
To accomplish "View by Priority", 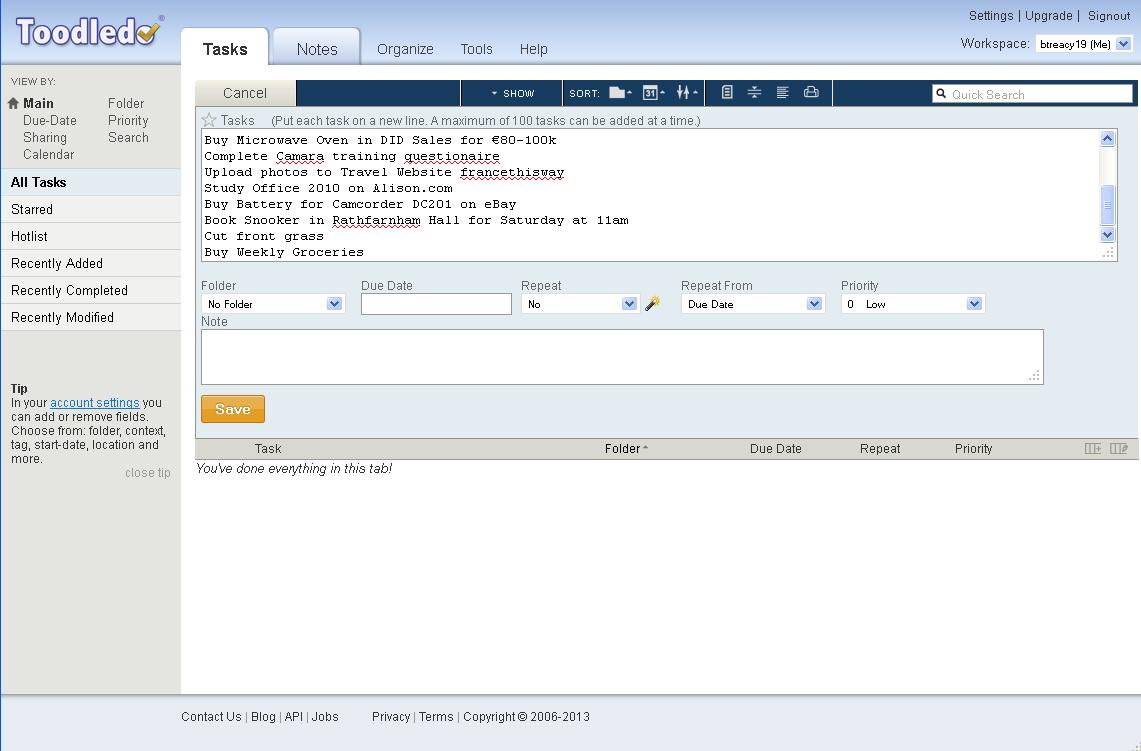I will pyautogui.click(x=128, y=120).
